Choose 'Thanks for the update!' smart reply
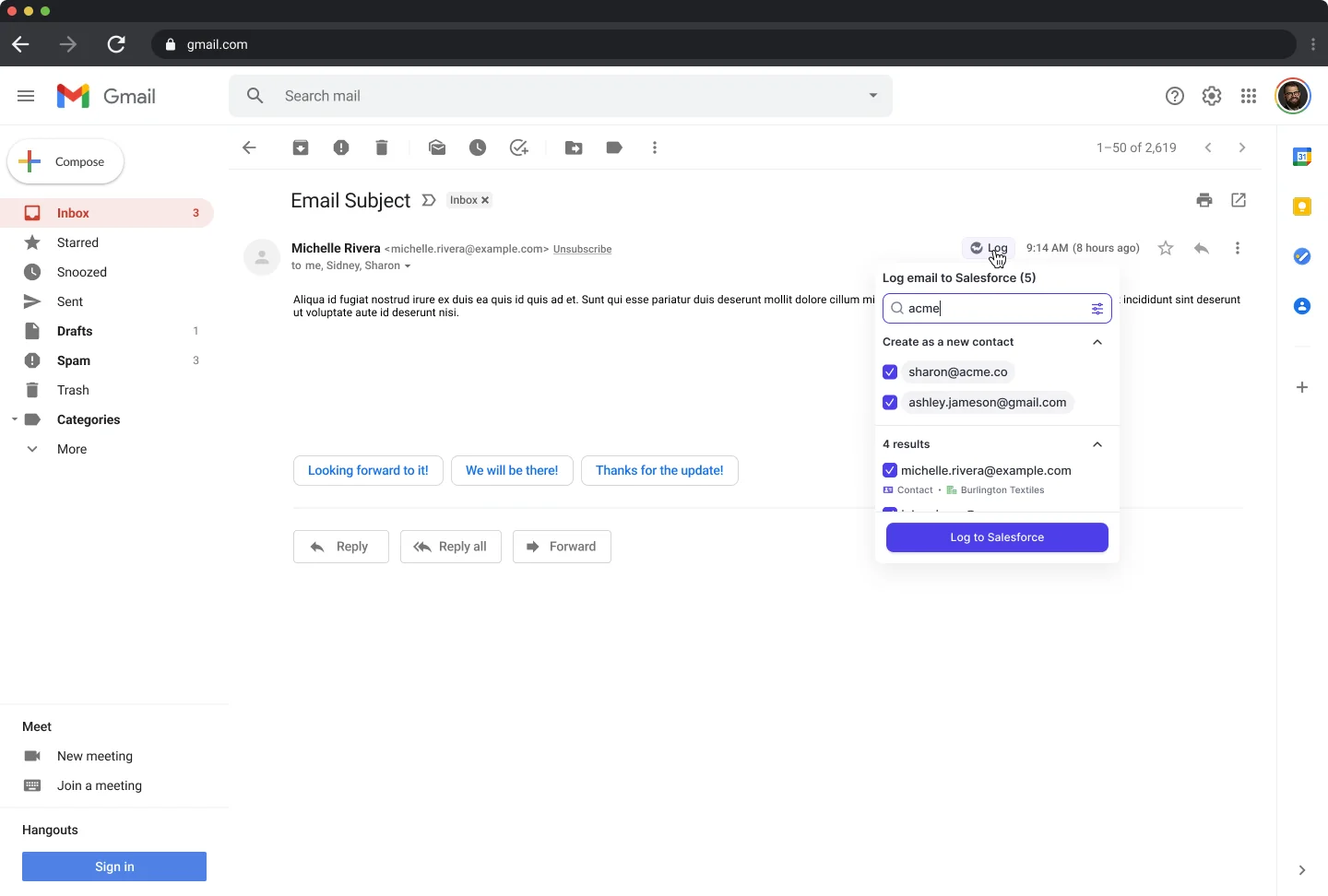 [x=659, y=470]
